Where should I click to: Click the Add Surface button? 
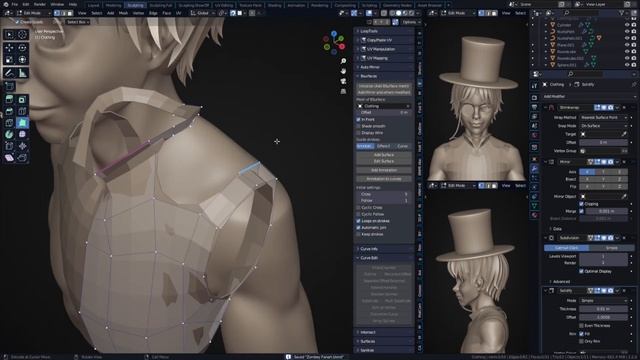click(x=384, y=155)
